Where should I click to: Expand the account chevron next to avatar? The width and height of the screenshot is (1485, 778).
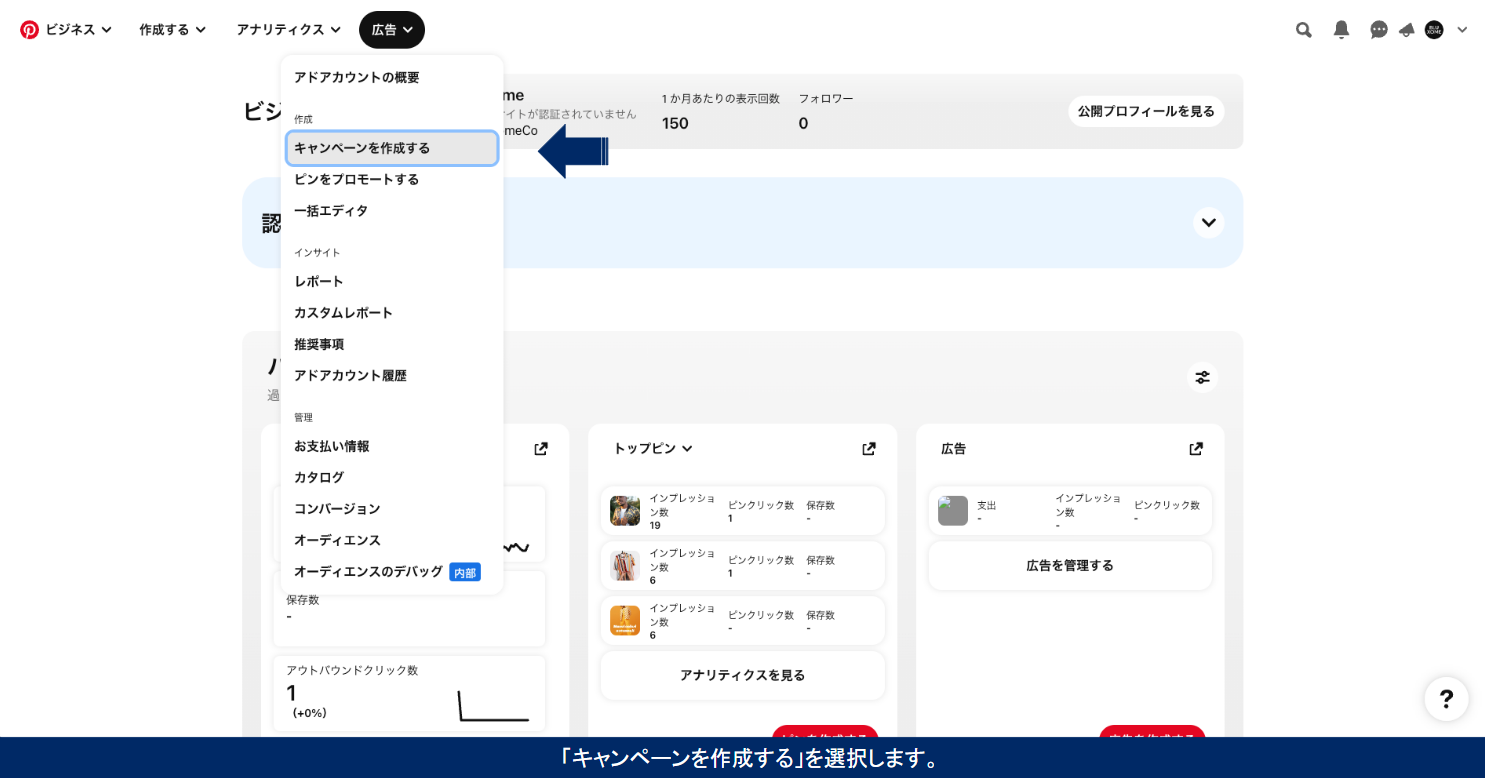(x=1462, y=30)
